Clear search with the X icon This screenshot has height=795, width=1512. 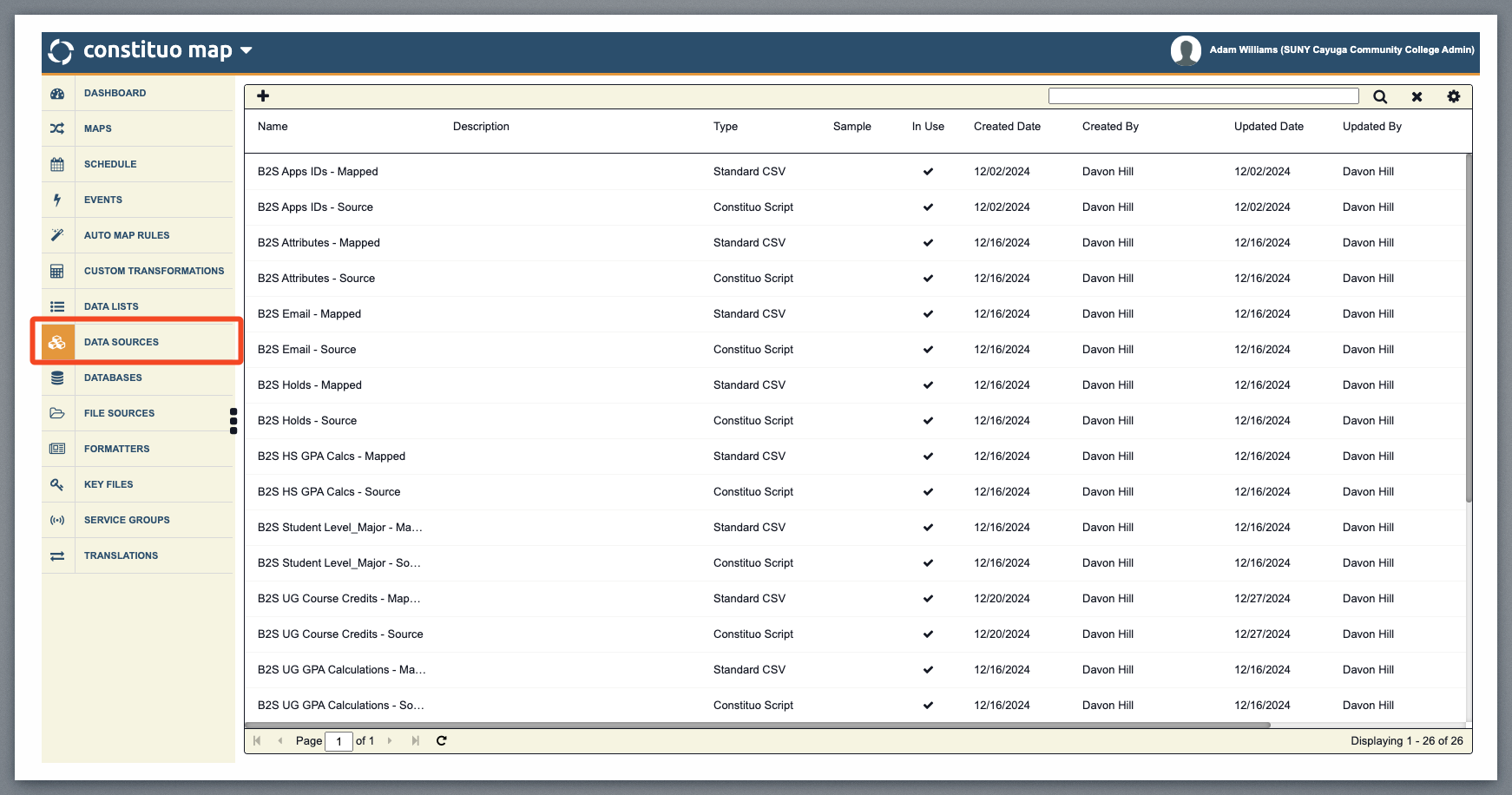click(x=1417, y=97)
